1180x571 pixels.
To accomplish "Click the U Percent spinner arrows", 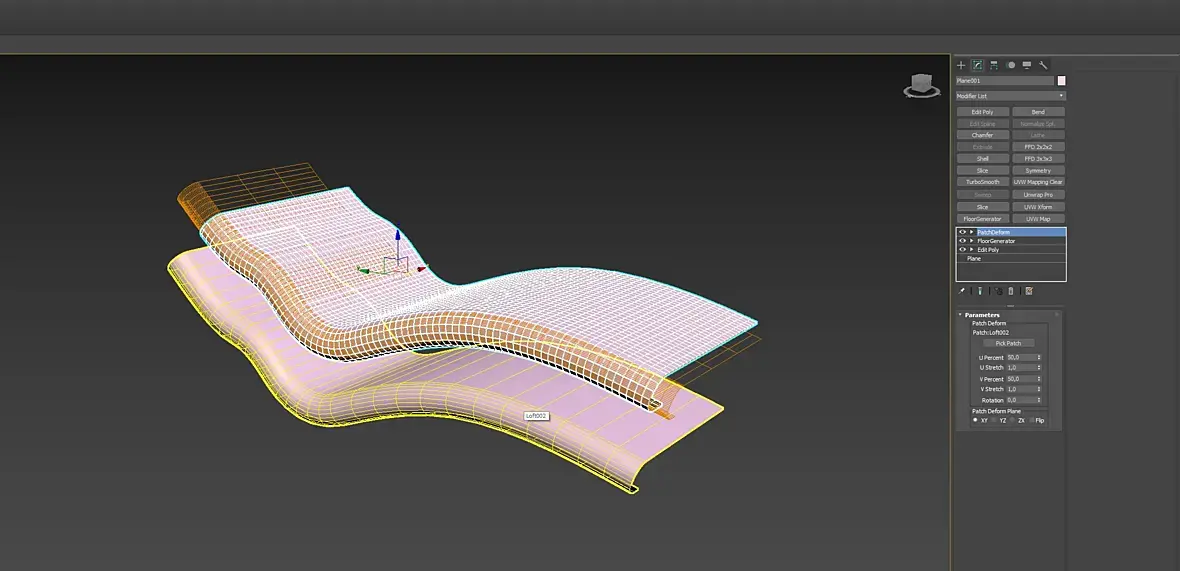I will coord(1039,357).
